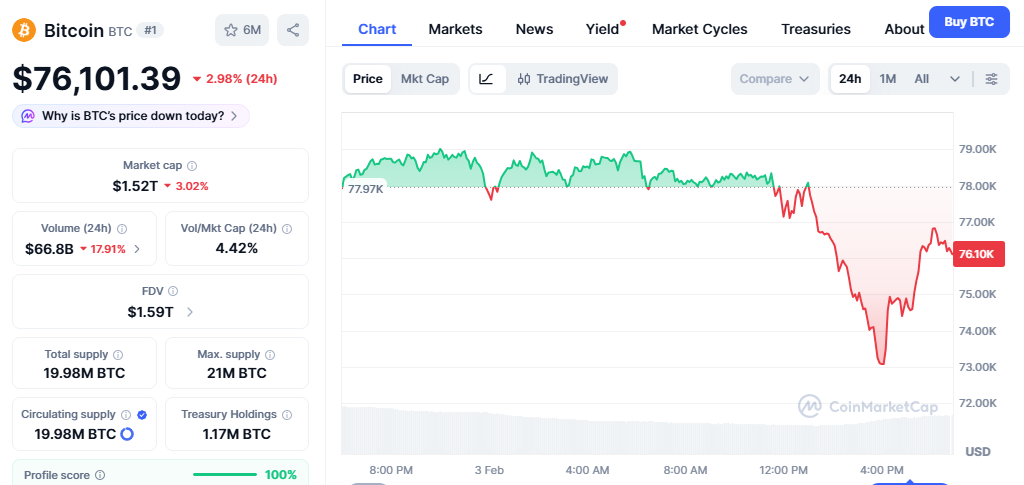Switch to line chart view icon
This screenshot has height=485, width=1024.
[x=487, y=79]
